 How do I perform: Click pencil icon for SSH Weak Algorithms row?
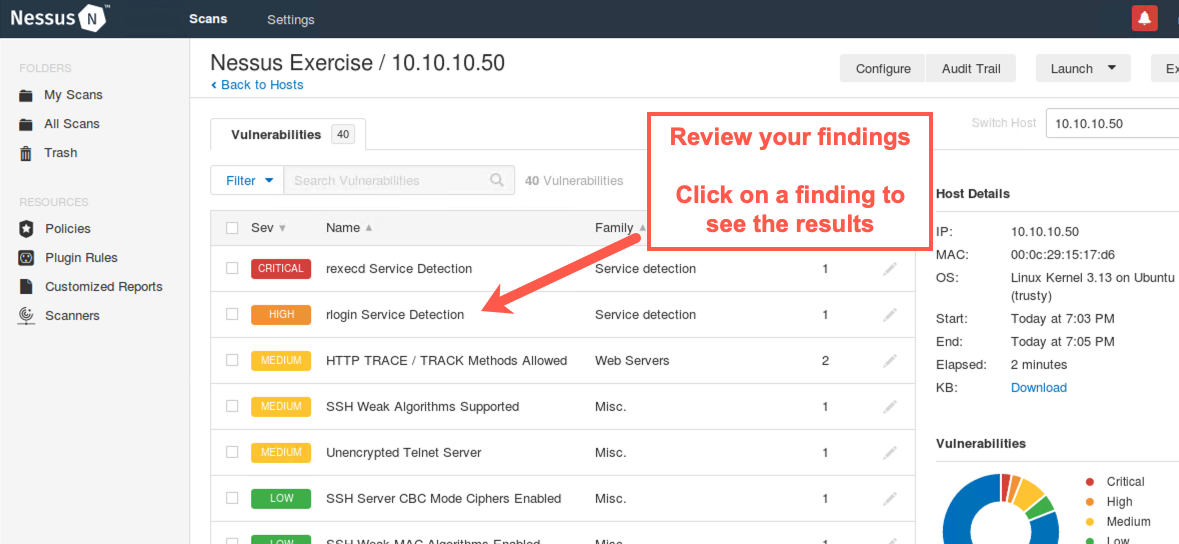click(x=890, y=407)
